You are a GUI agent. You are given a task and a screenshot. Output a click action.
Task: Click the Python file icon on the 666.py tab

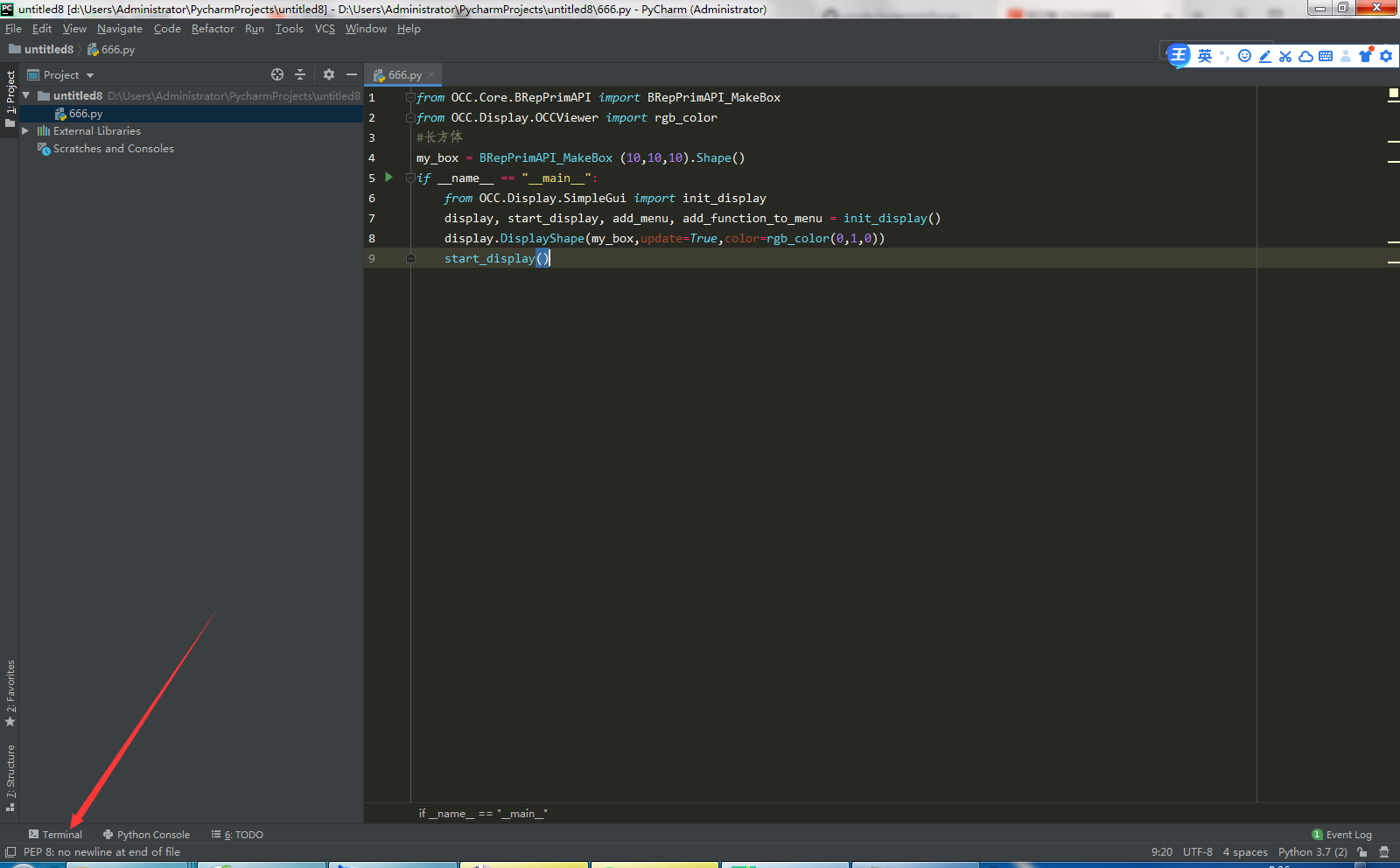[378, 74]
